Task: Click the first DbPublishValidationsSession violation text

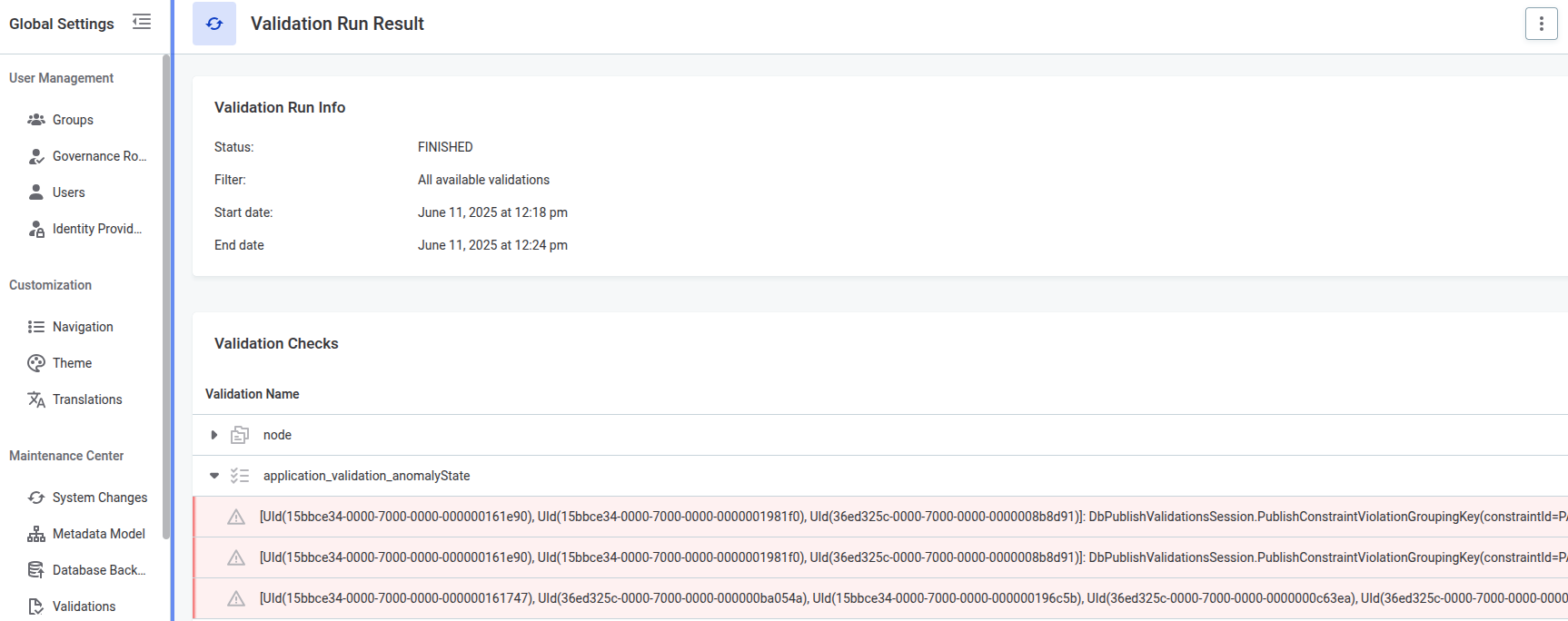Action: click(x=913, y=517)
